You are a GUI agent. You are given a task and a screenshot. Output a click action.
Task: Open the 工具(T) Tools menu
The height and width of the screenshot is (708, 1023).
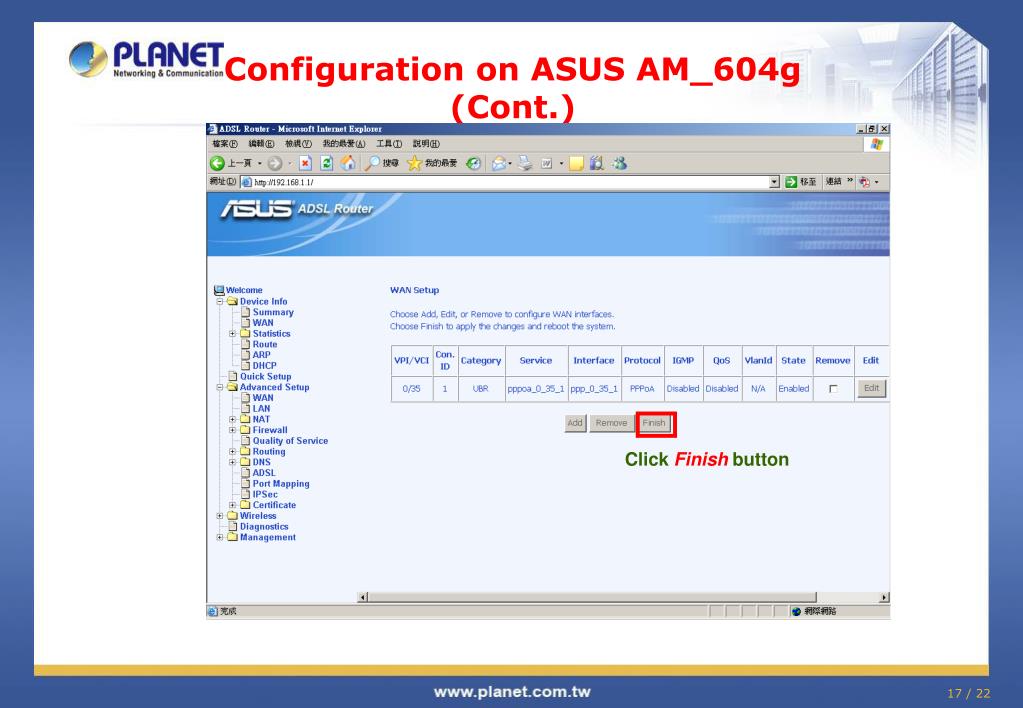pos(389,144)
